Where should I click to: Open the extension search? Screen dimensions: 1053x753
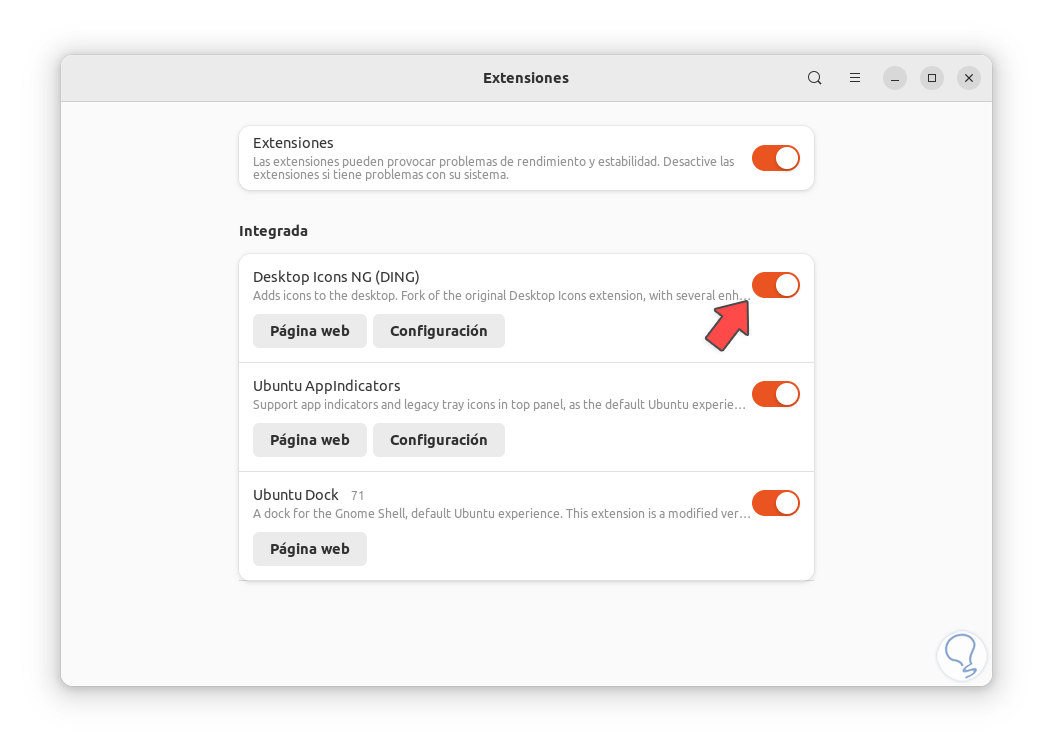814,77
